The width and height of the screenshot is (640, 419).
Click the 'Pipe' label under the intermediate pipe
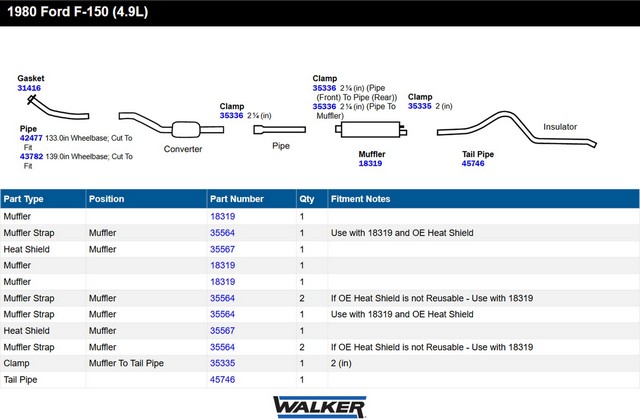coord(281,146)
